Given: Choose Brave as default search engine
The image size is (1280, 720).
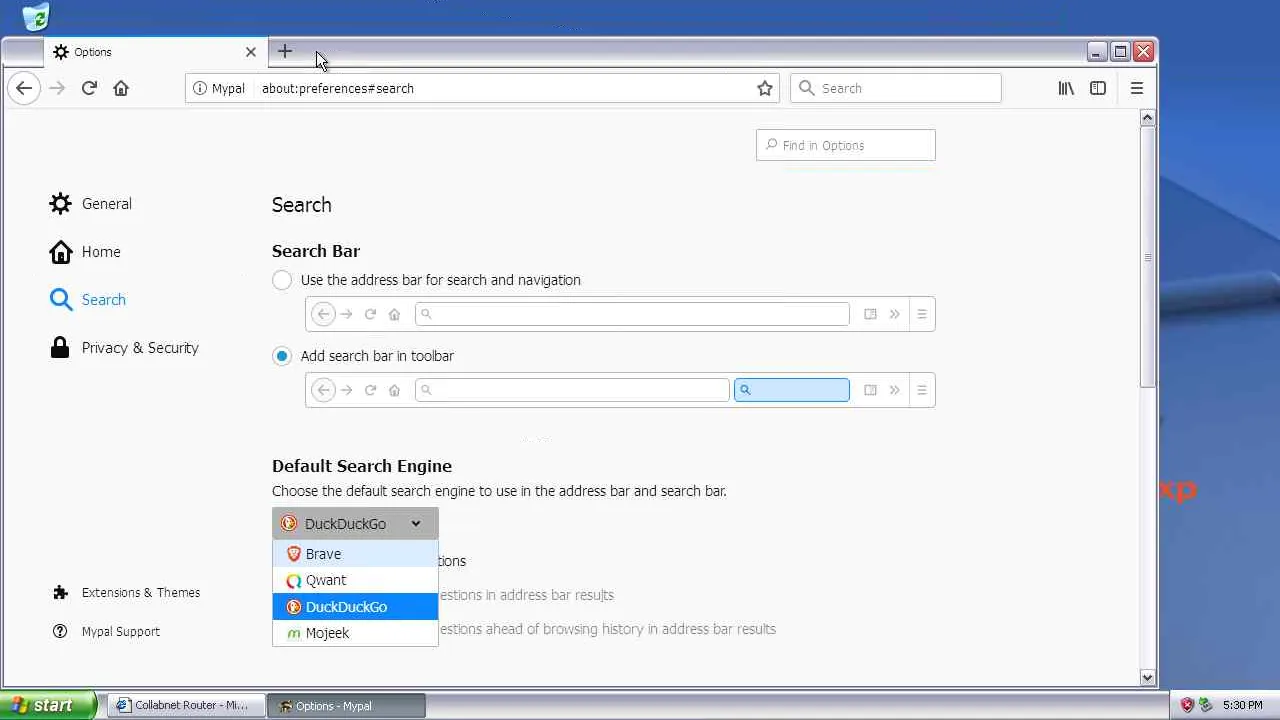Looking at the screenshot, I should coord(355,554).
